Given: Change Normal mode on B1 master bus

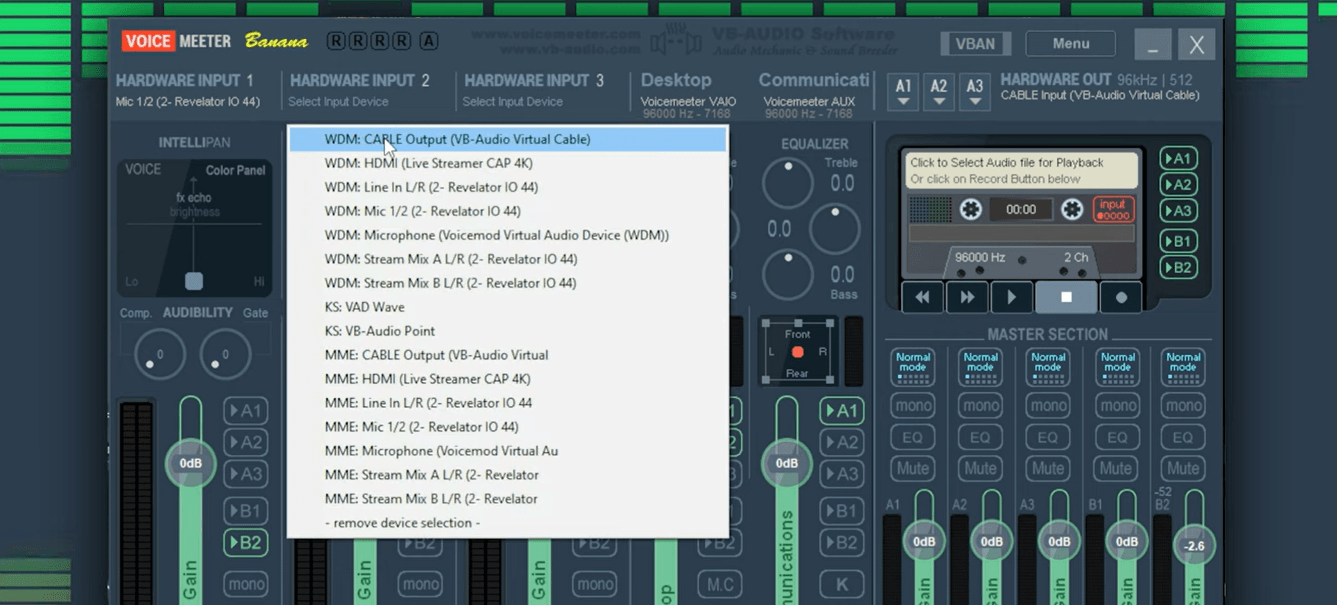Looking at the screenshot, I should tap(1117, 366).
